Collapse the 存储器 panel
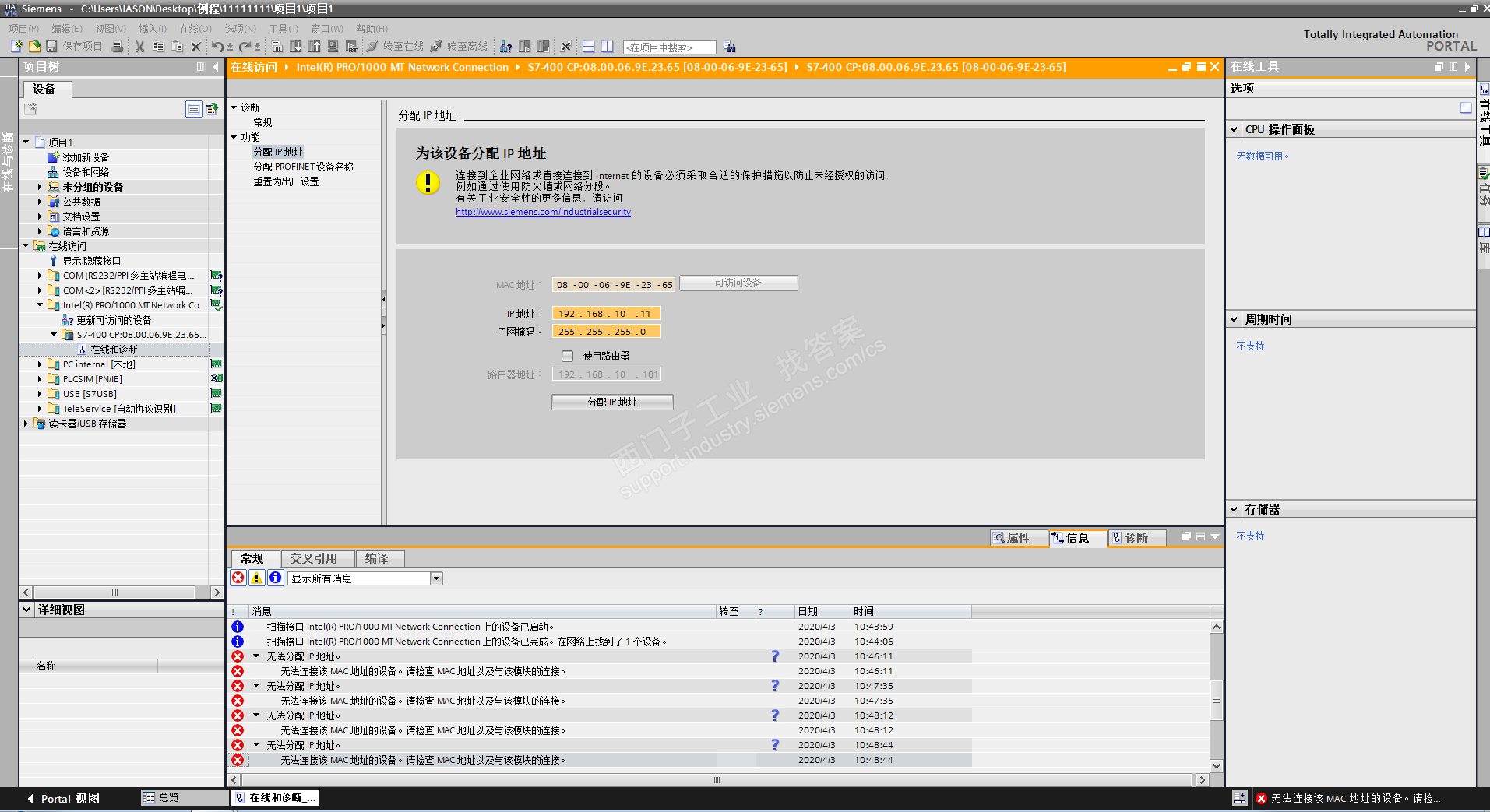This screenshot has height=812, width=1490. click(x=1235, y=509)
